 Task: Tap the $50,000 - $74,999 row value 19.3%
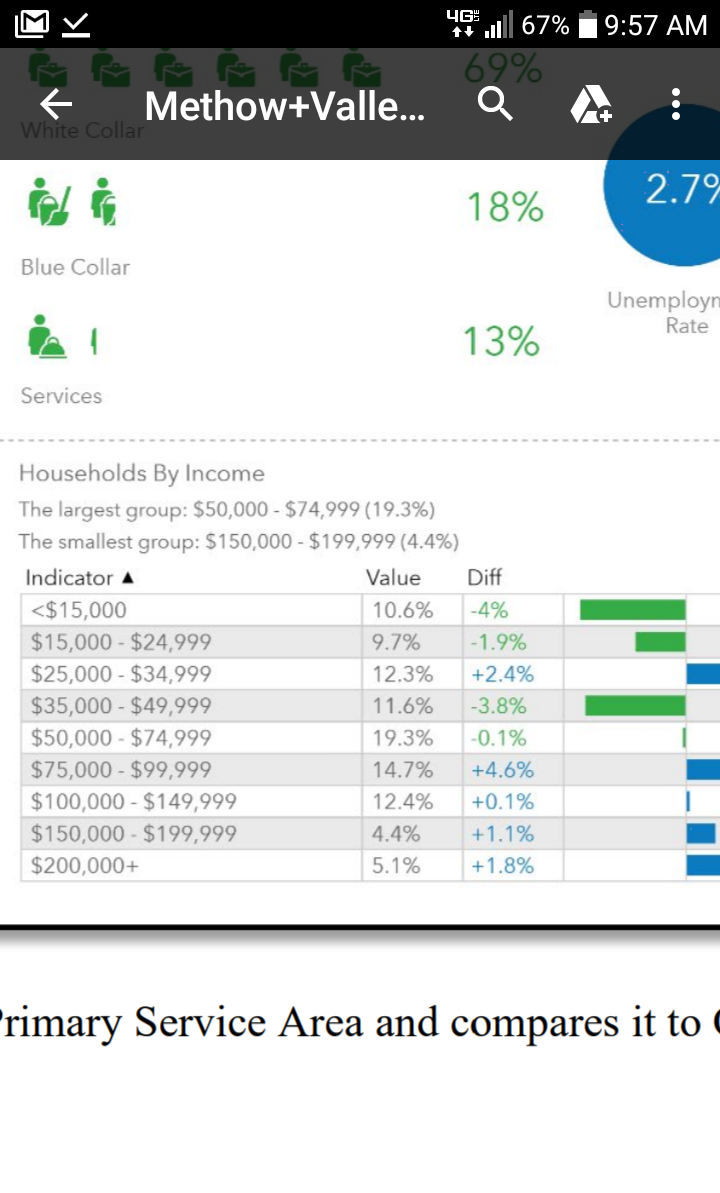pyautogui.click(x=402, y=738)
